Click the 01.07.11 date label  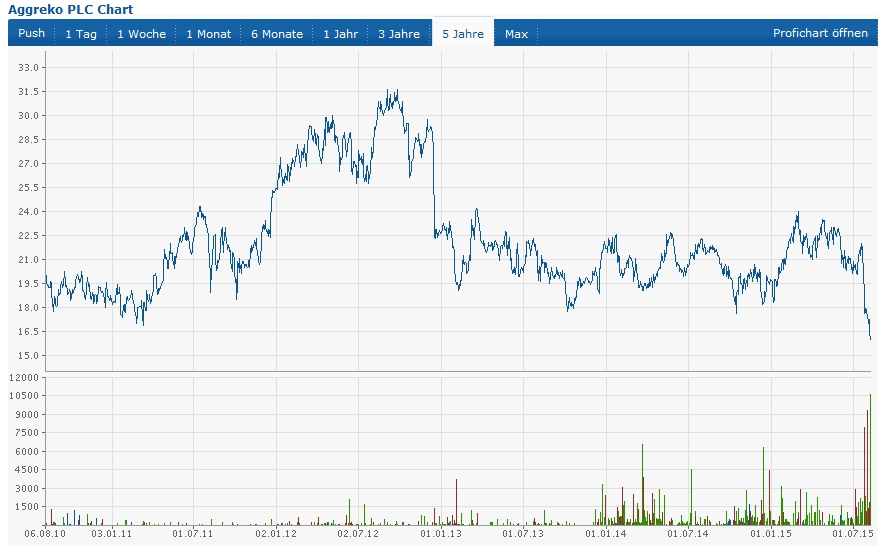(x=193, y=534)
